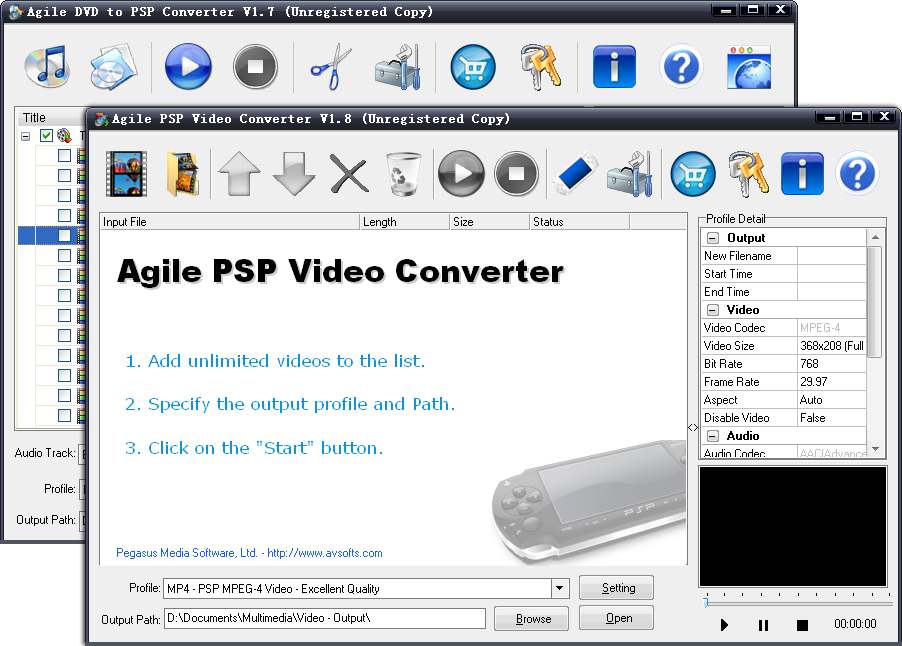Collapse the Output section in Profile Detail
Screen dimensions: 902x646
(713, 238)
